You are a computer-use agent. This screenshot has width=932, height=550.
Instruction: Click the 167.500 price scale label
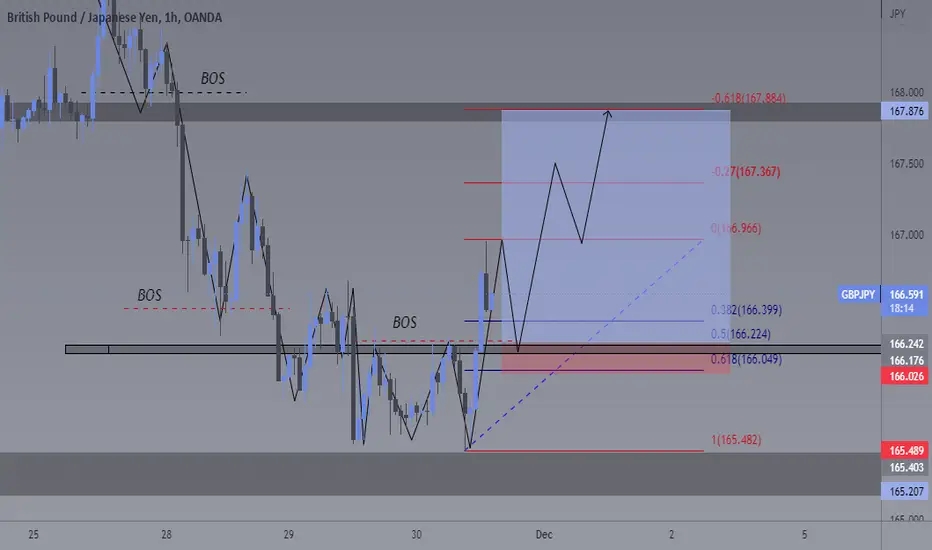[906, 164]
